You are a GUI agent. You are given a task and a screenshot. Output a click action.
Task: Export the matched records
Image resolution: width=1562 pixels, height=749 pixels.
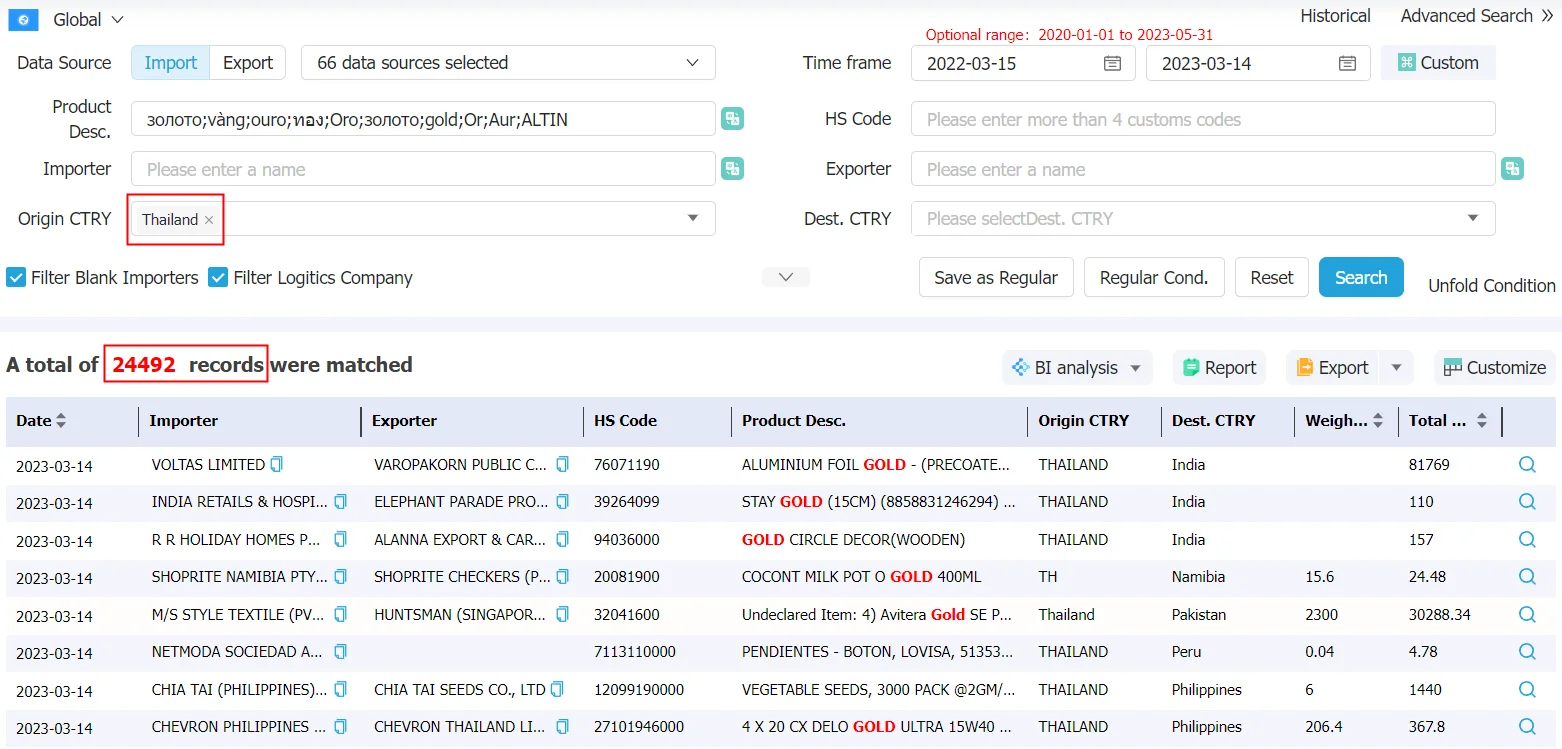[x=1332, y=368]
